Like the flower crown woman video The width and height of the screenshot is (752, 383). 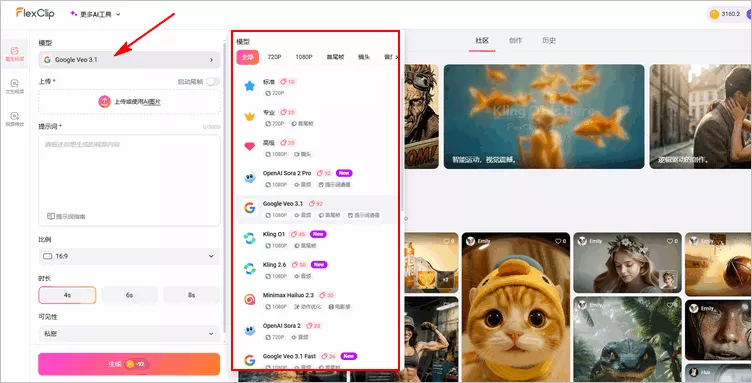point(671,241)
